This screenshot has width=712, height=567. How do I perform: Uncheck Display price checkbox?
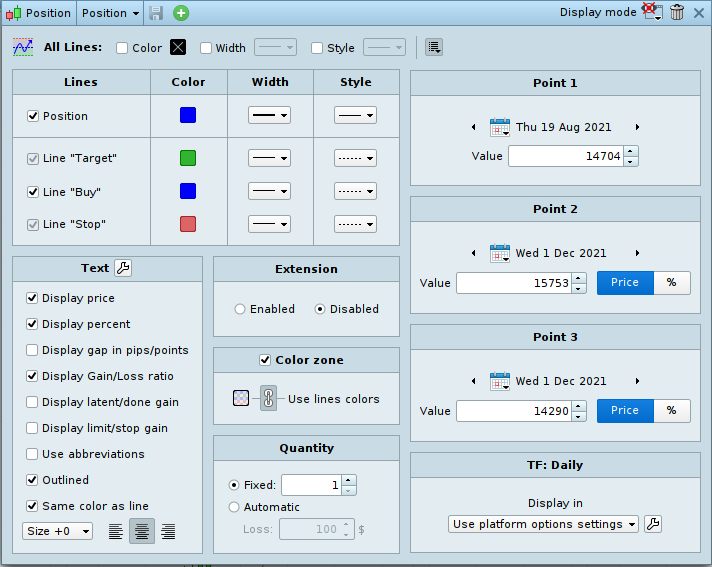click(32, 298)
